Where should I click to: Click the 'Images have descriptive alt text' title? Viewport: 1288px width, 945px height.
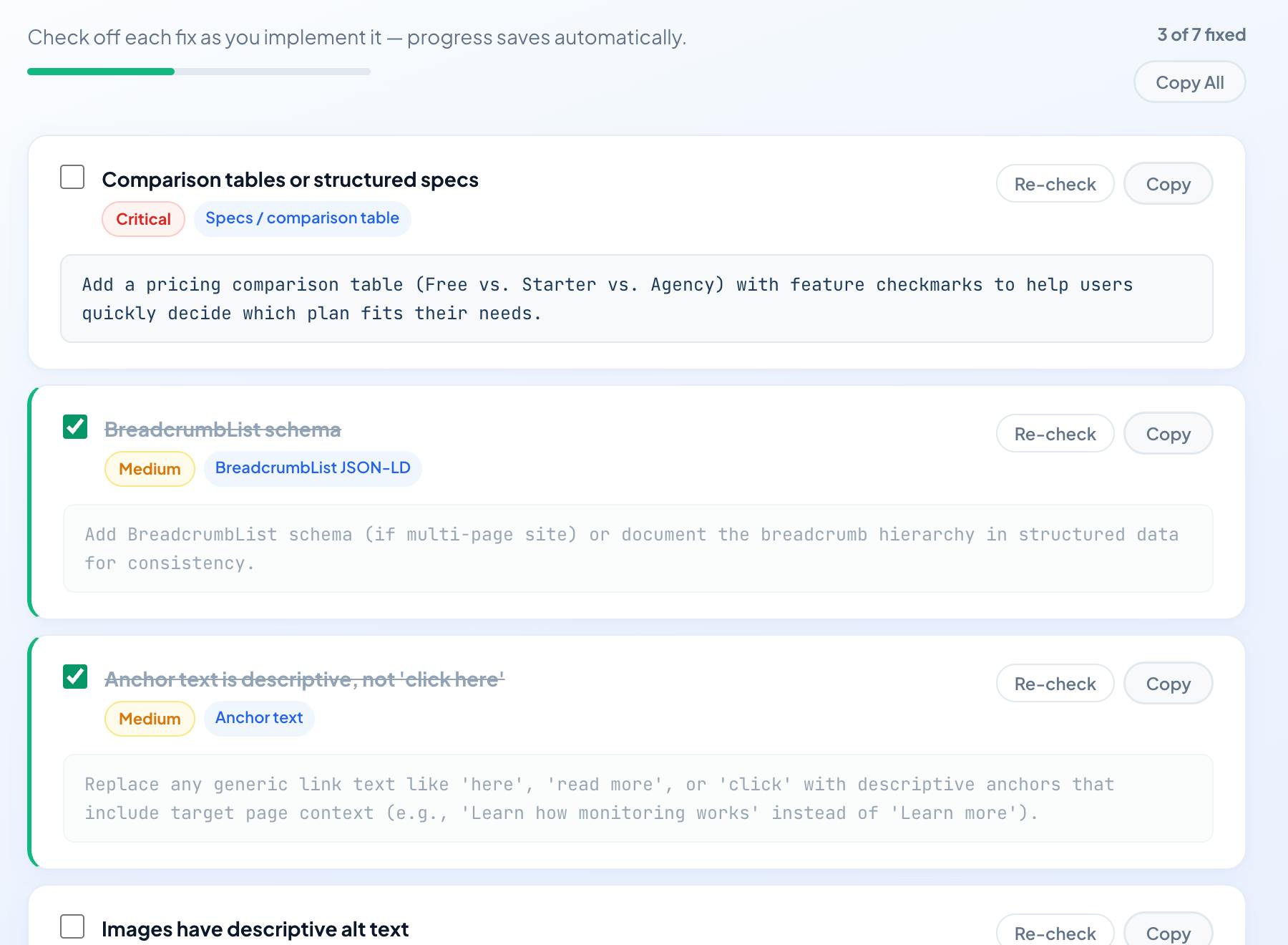(255, 929)
